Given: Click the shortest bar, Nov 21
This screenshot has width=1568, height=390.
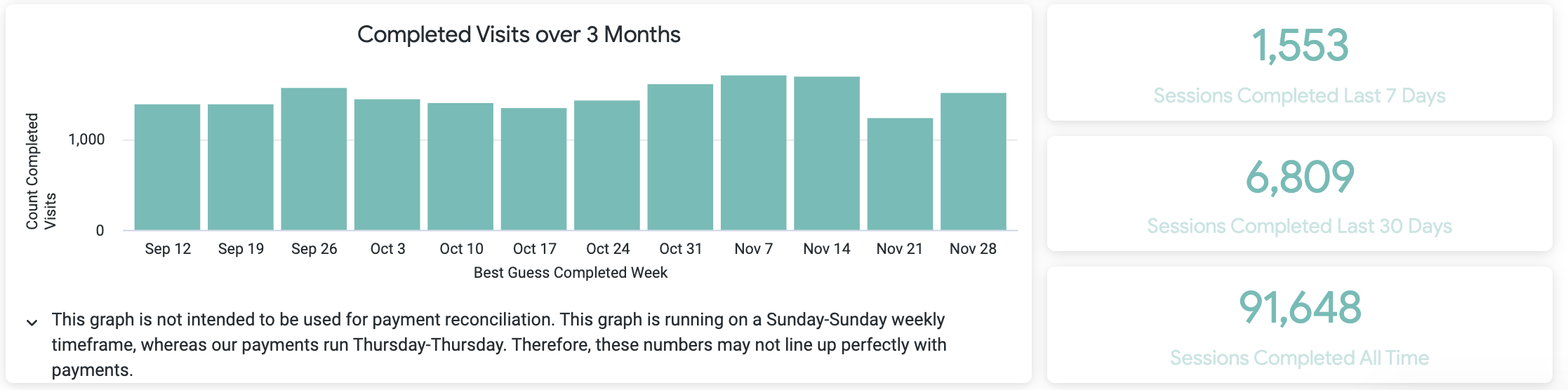Looking at the screenshot, I should [x=900, y=174].
